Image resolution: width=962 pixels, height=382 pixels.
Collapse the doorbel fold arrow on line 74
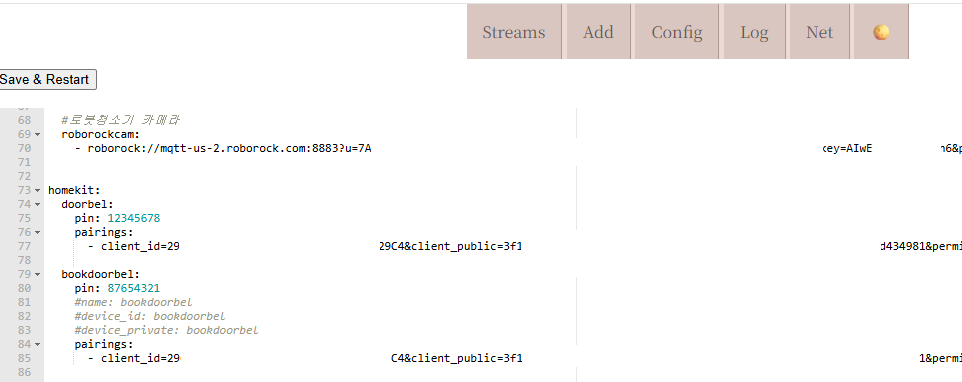click(x=38, y=204)
